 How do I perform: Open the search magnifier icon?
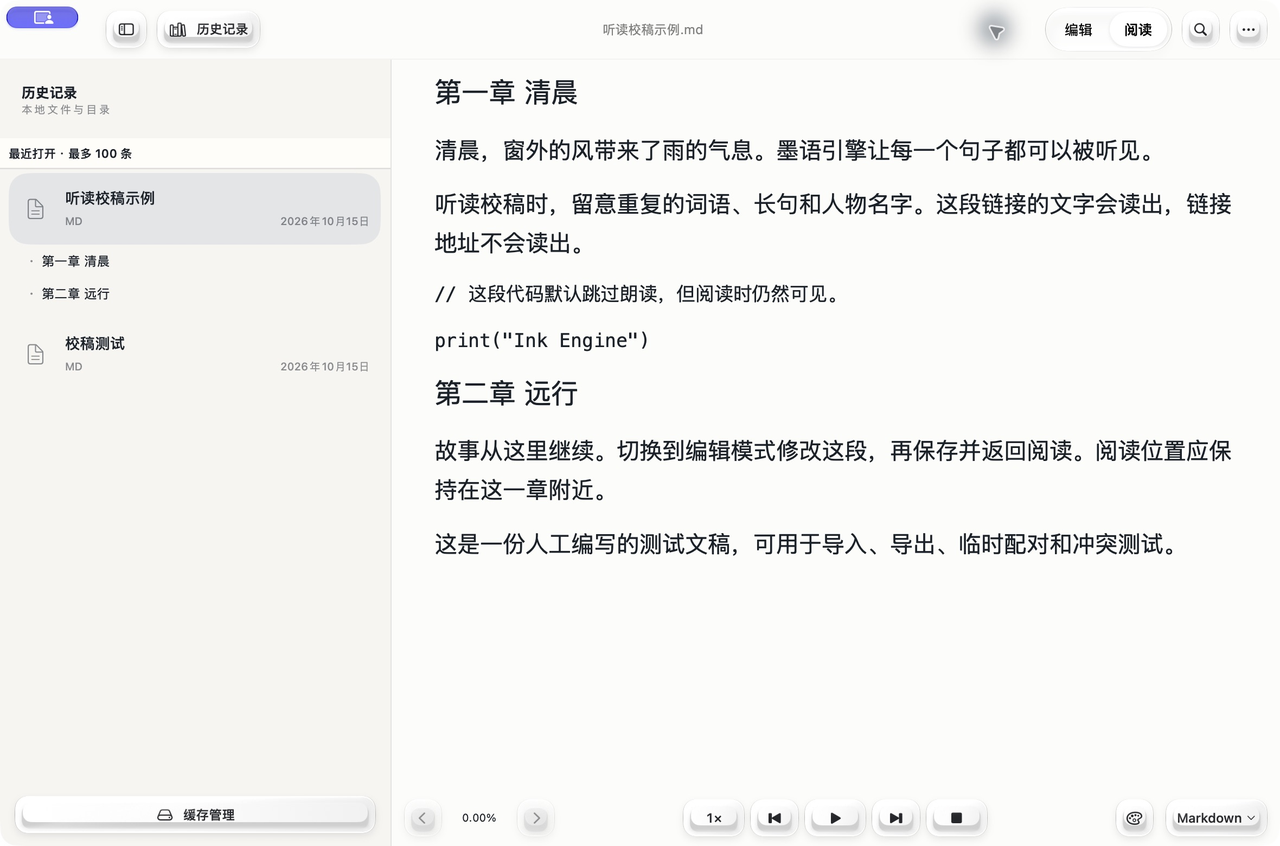point(1200,30)
